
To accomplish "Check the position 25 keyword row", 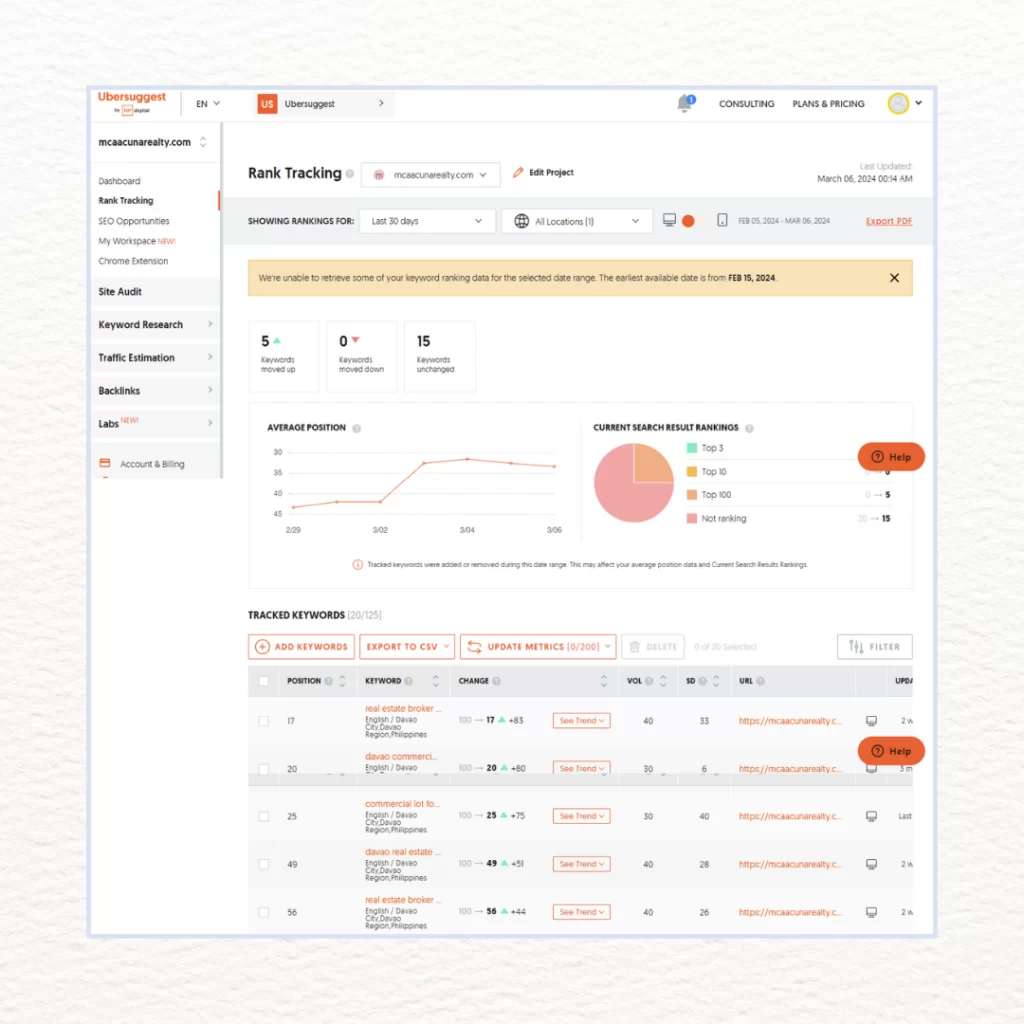I will 264,816.
